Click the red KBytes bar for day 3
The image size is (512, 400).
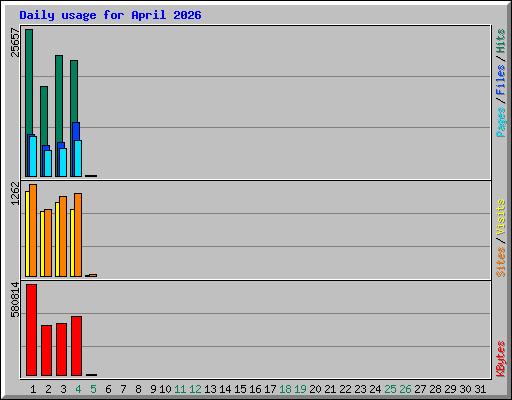point(61,349)
